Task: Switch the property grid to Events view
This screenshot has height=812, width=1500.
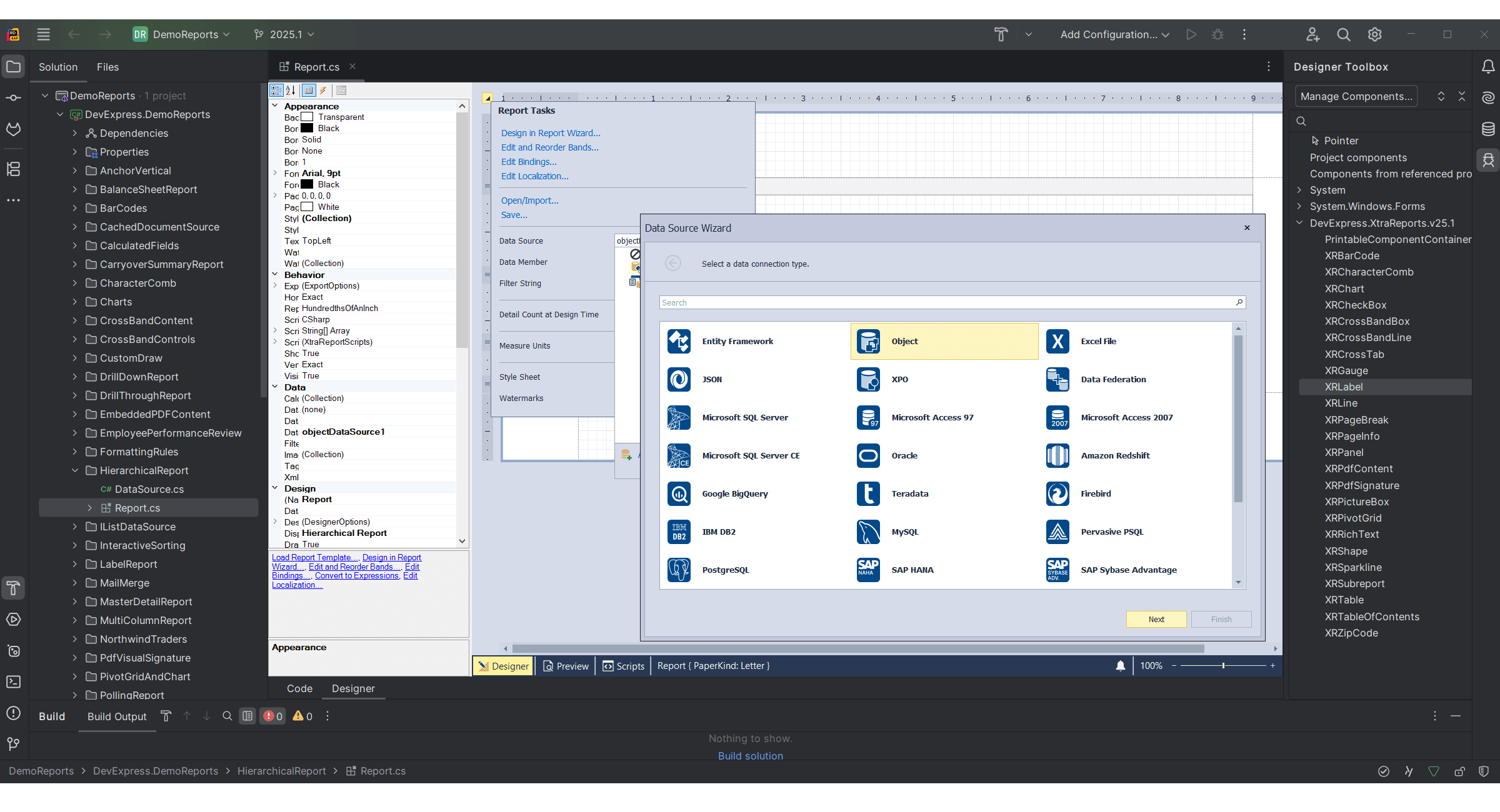Action: pos(323,90)
